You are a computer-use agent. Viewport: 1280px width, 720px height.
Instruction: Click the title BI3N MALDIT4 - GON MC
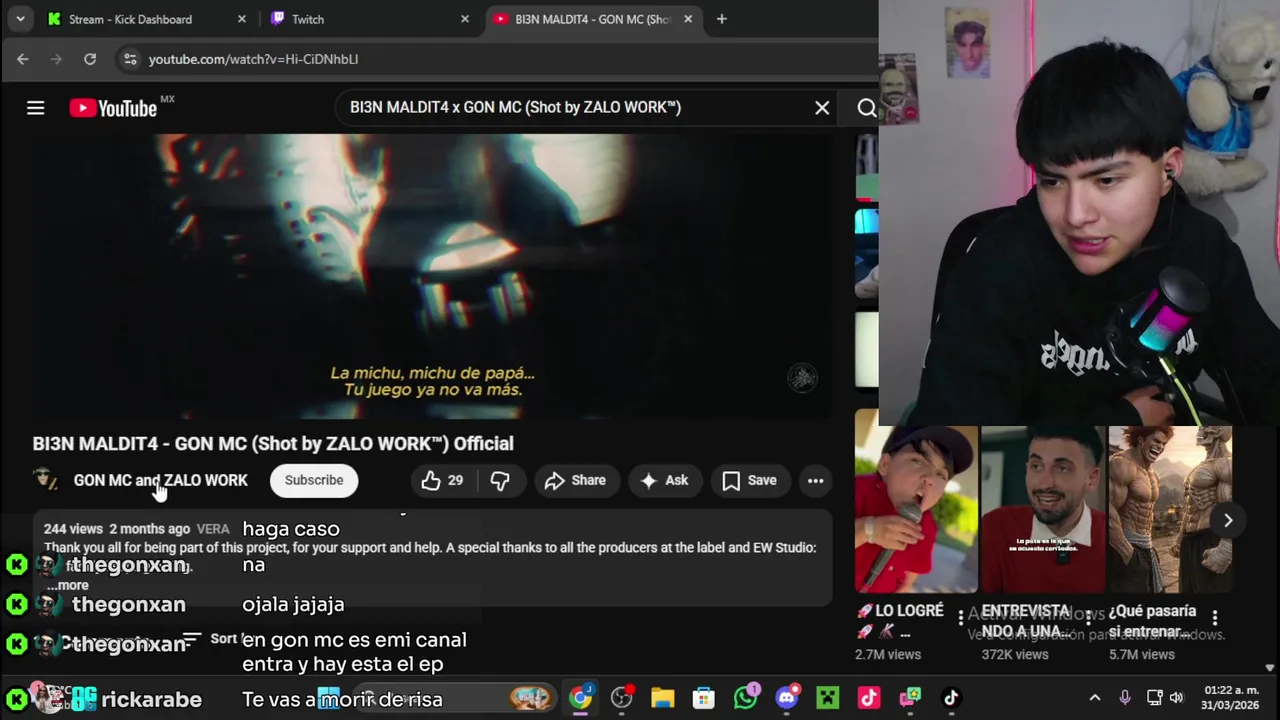[273, 443]
